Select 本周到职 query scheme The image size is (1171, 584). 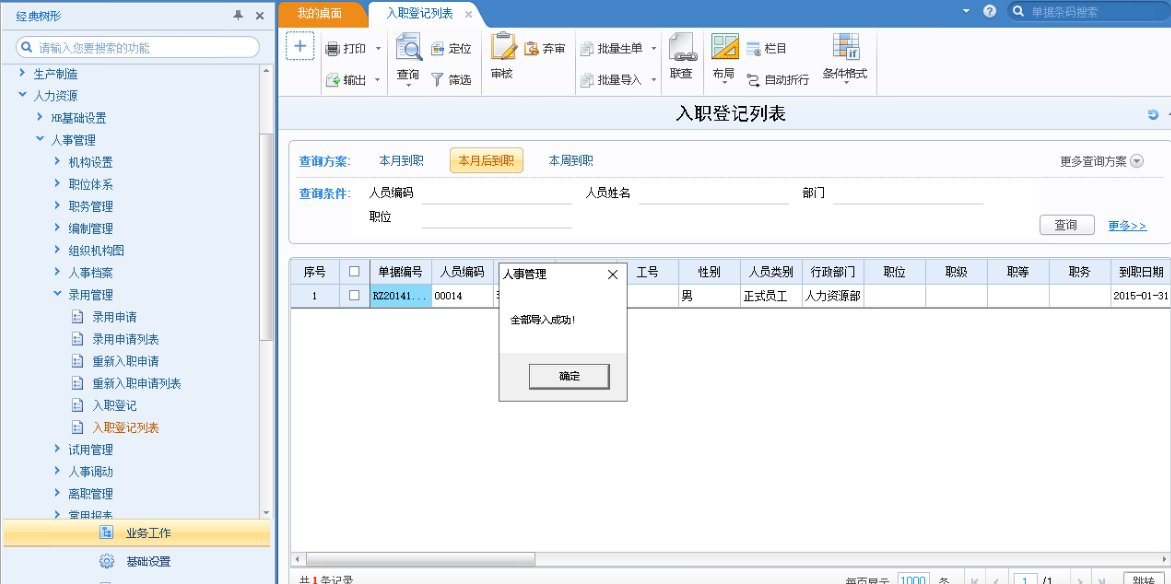(571, 160)
